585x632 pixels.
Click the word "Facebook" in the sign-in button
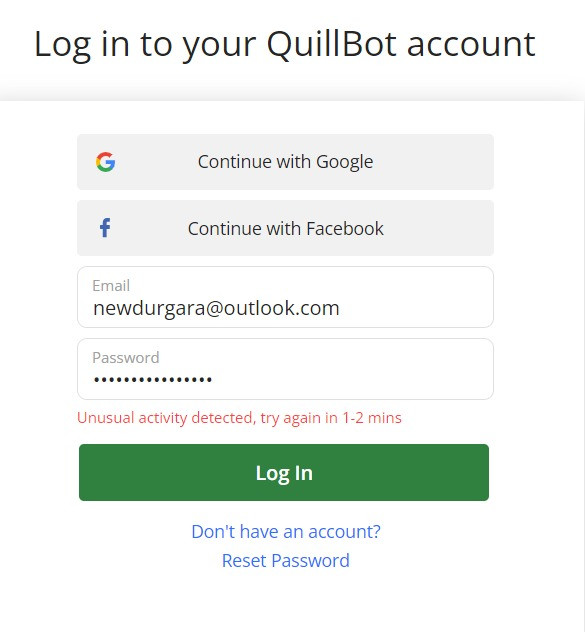(345, 229)
